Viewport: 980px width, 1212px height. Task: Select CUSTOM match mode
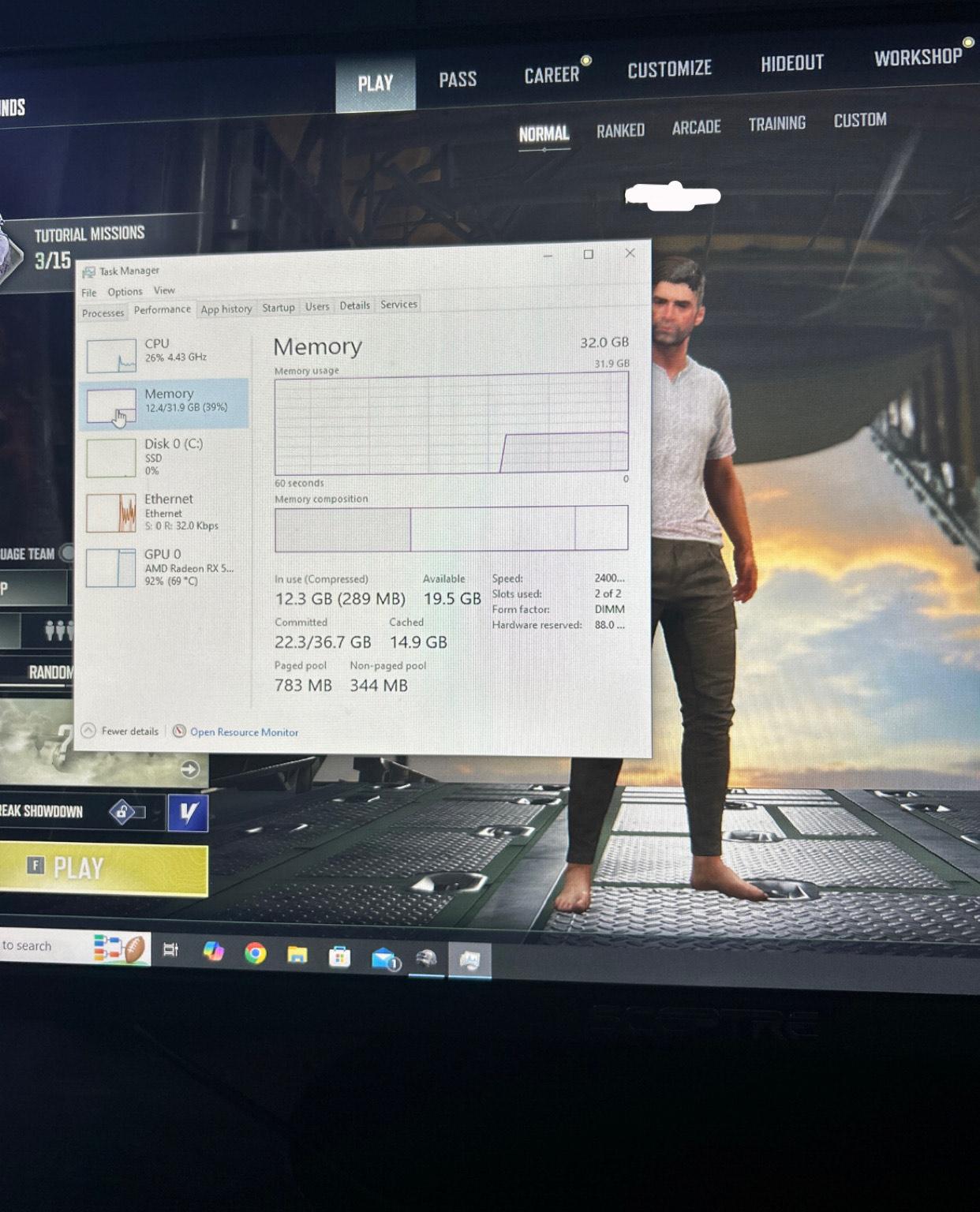[860, 120]
